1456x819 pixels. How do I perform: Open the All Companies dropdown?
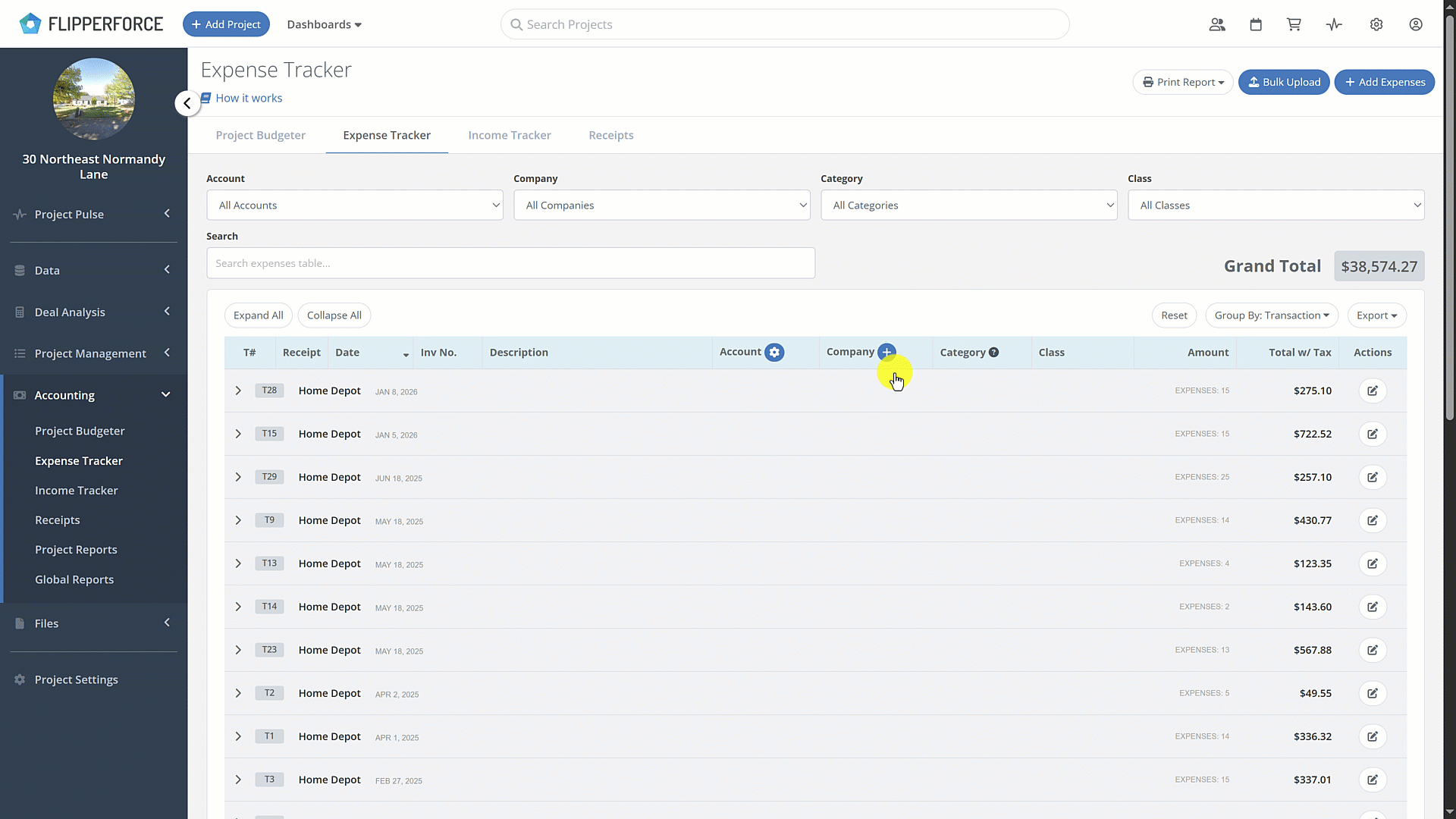pyautogui.click(x=661, y=205)
